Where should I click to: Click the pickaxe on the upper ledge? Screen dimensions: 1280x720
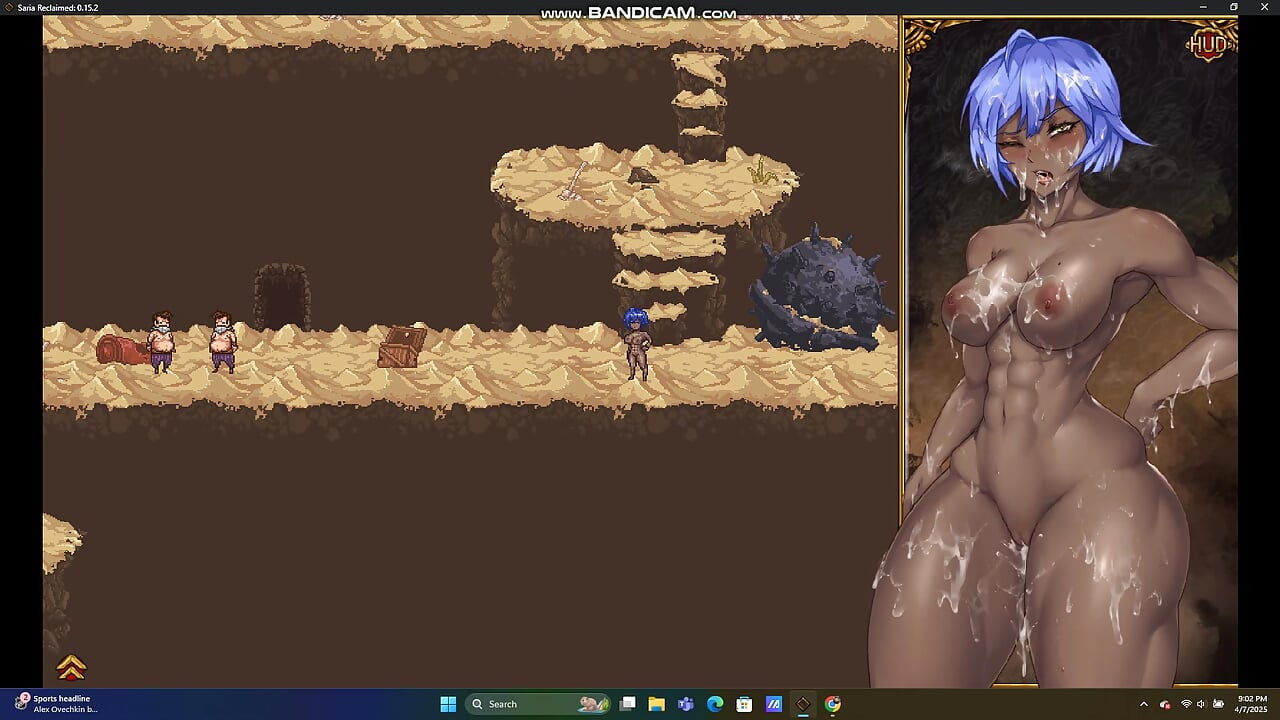pyautogui.click(x=574, y=181)
